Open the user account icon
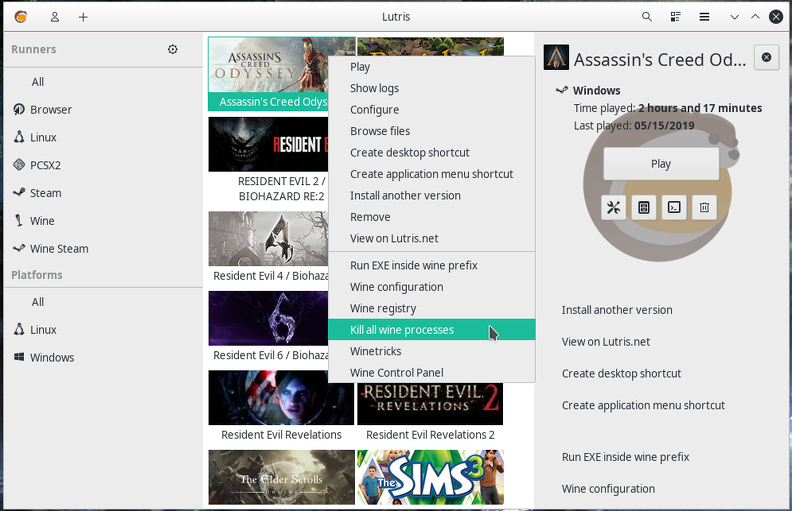The width and height of the screenshot is (792, 511). [x=55, y=17]
